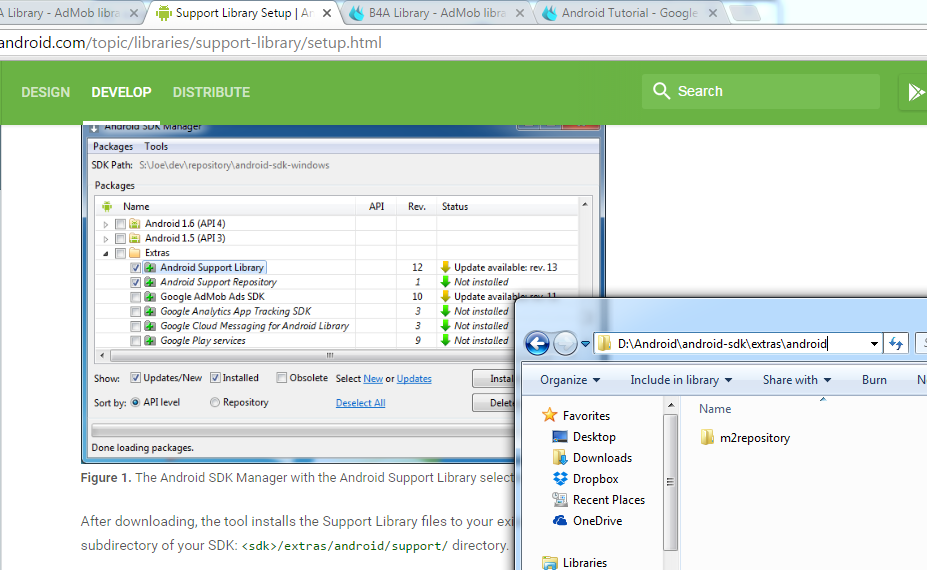927x570 pixels.
Task: Uncheck the Android Support Repository checkbox
Action: 135,282
